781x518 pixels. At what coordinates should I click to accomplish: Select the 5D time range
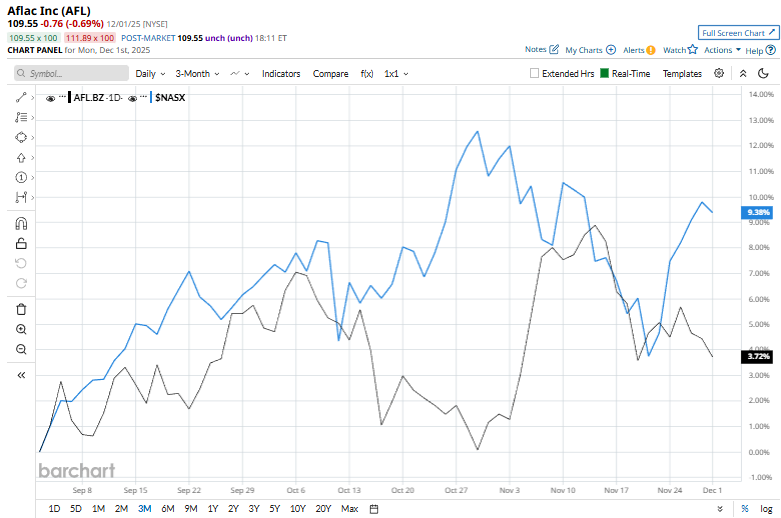tap(76, 509)
